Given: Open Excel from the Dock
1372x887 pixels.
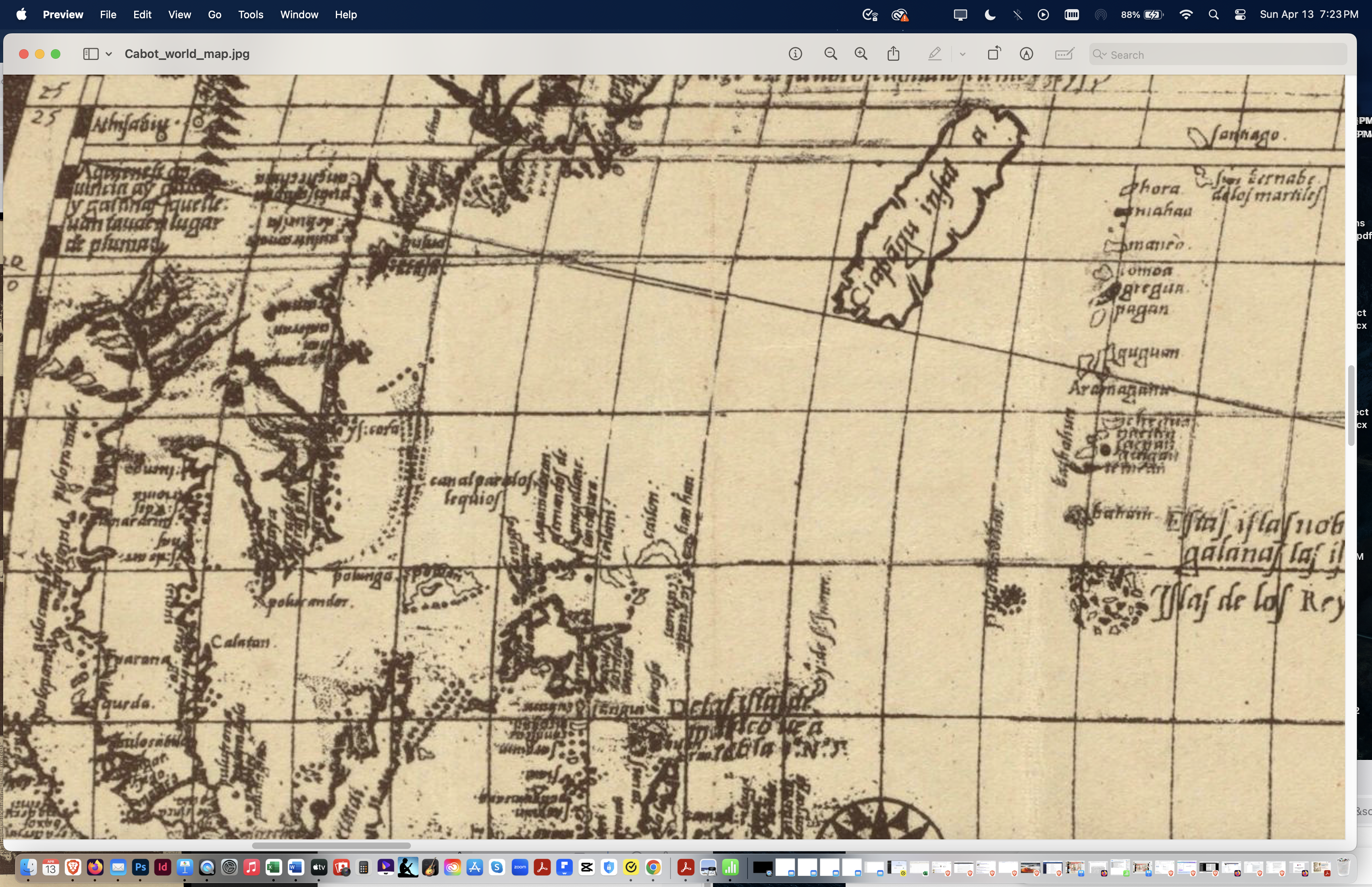Looking at the screenshot, I should [x=274, y=868].
